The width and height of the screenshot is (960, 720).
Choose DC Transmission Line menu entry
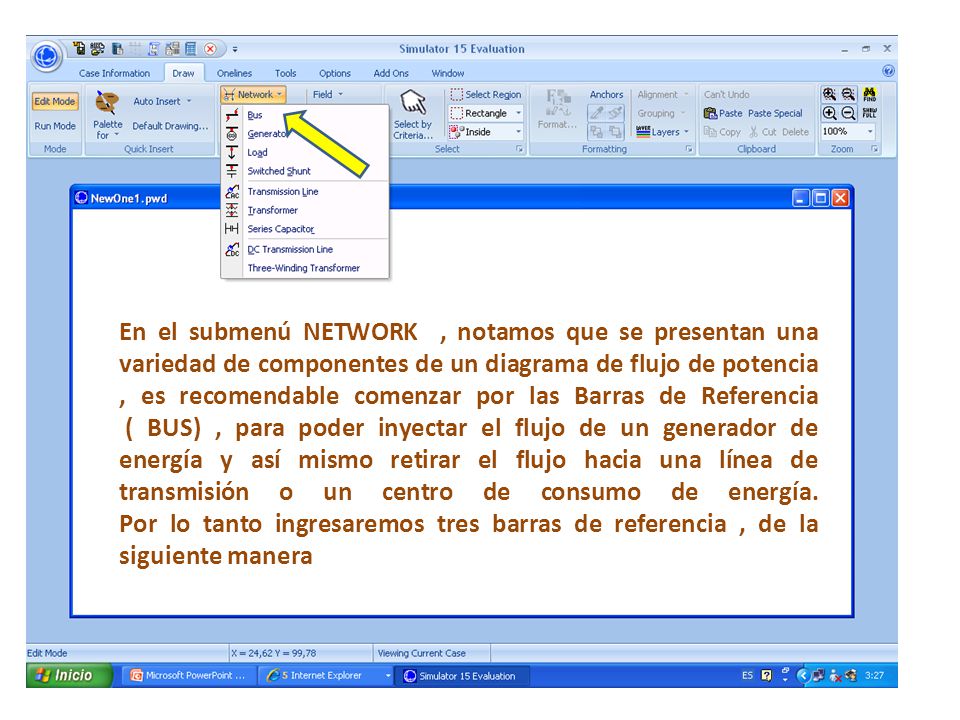(305, 249)
